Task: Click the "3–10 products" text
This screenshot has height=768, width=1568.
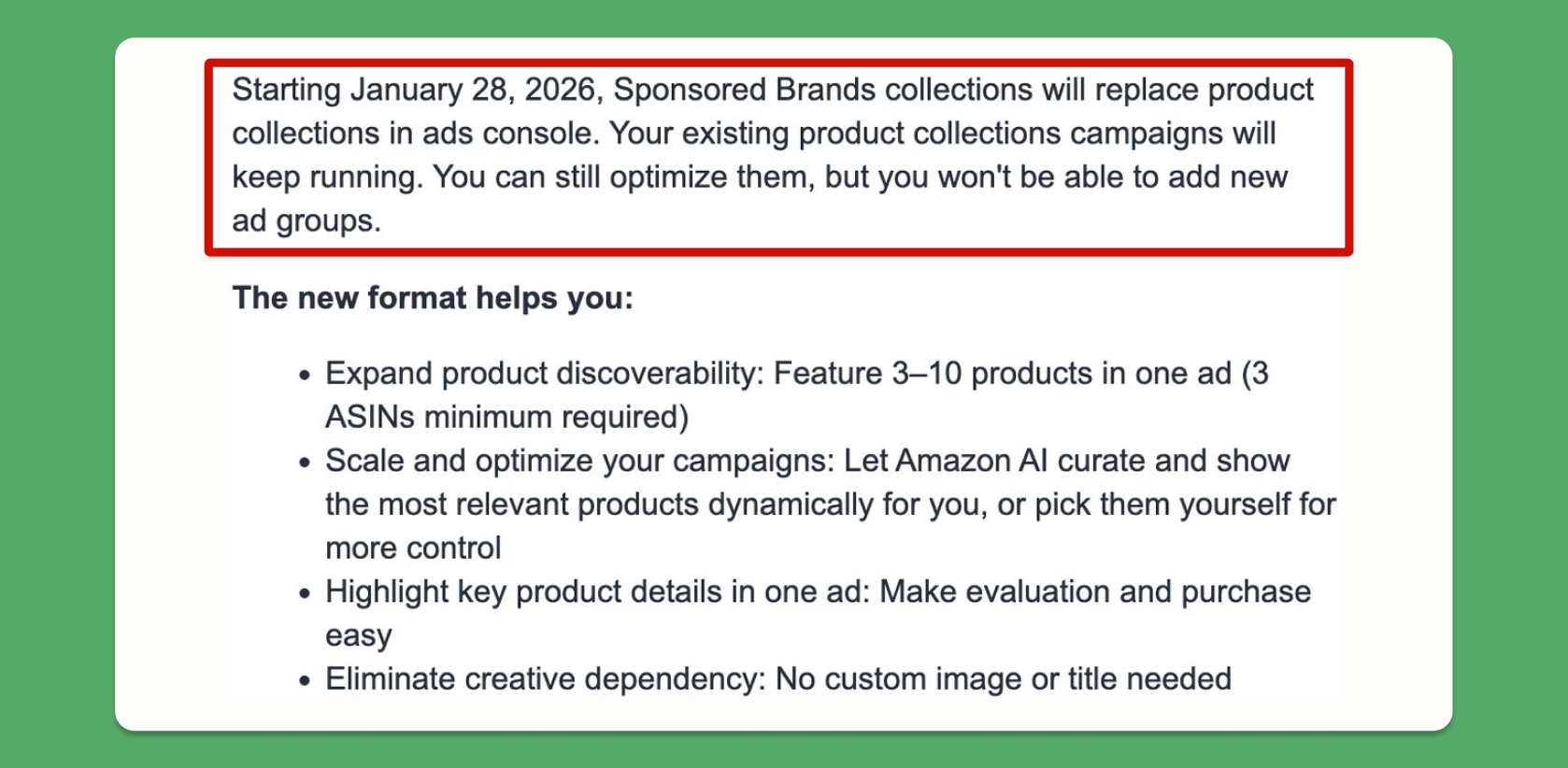Action: [991, 374]
